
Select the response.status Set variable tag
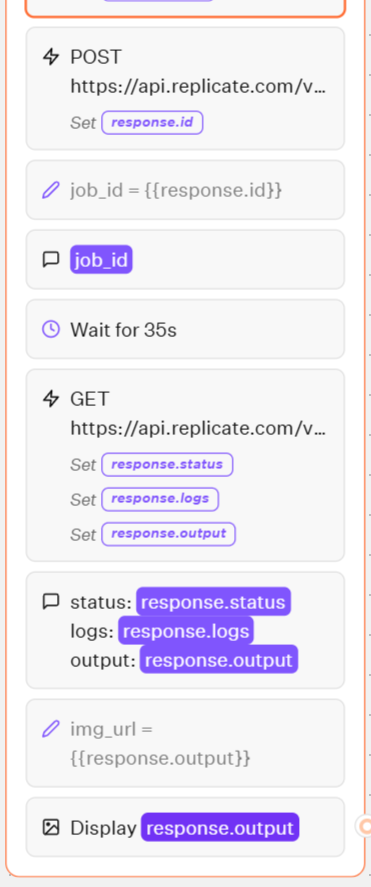pyautogui.click(x=167, y=464)
